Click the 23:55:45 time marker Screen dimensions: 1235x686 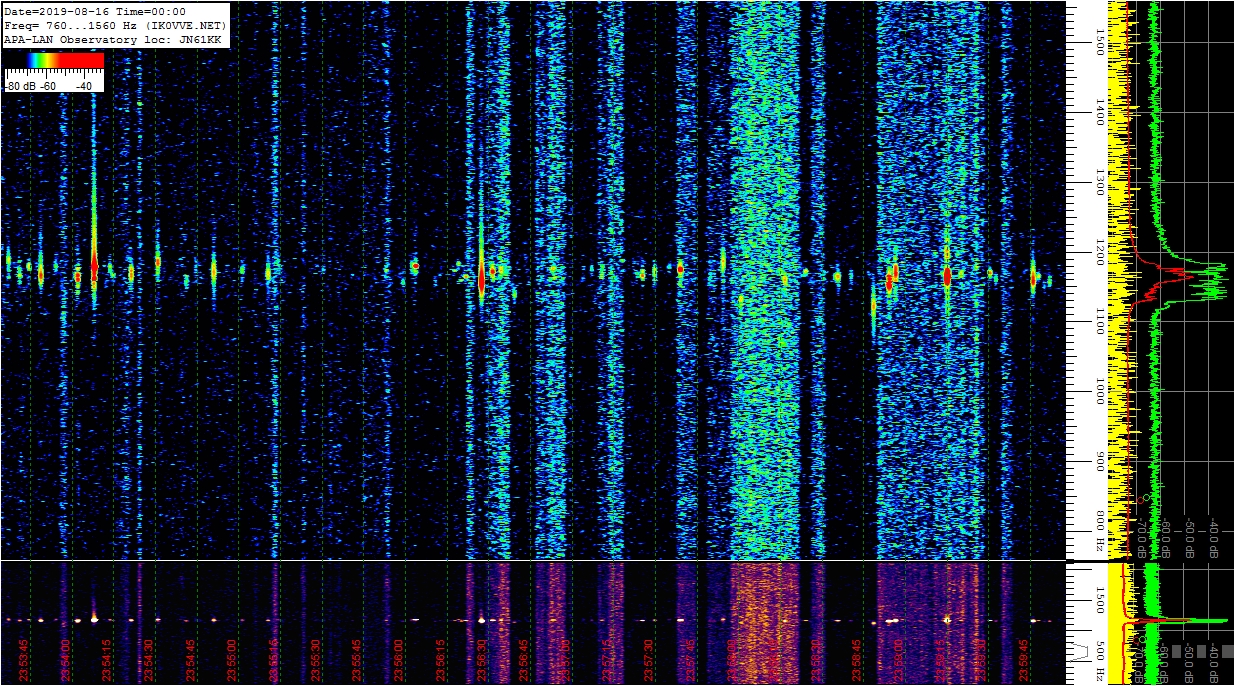tap(357, 660)
